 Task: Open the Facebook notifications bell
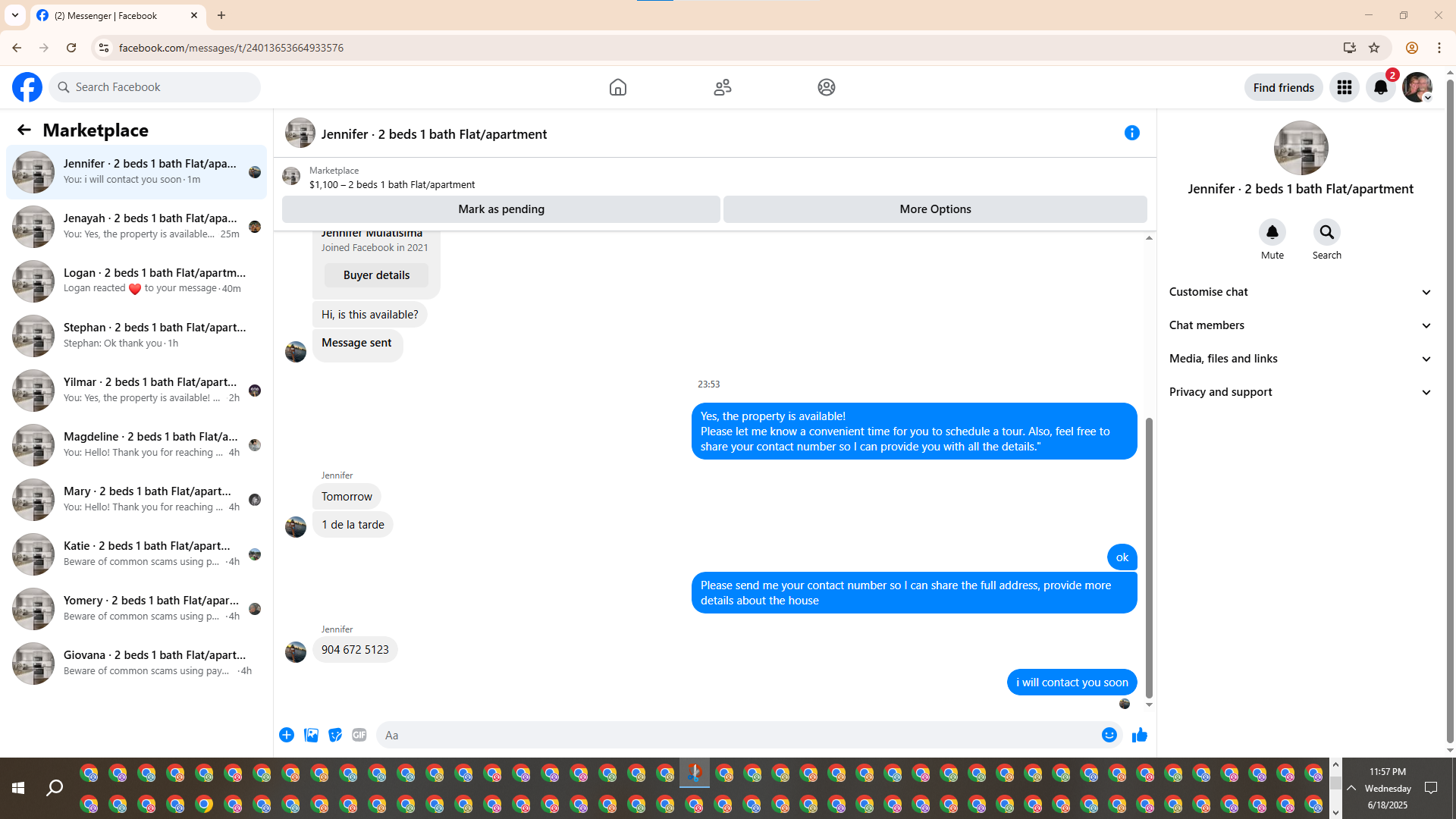click(x=1380, y=87)
